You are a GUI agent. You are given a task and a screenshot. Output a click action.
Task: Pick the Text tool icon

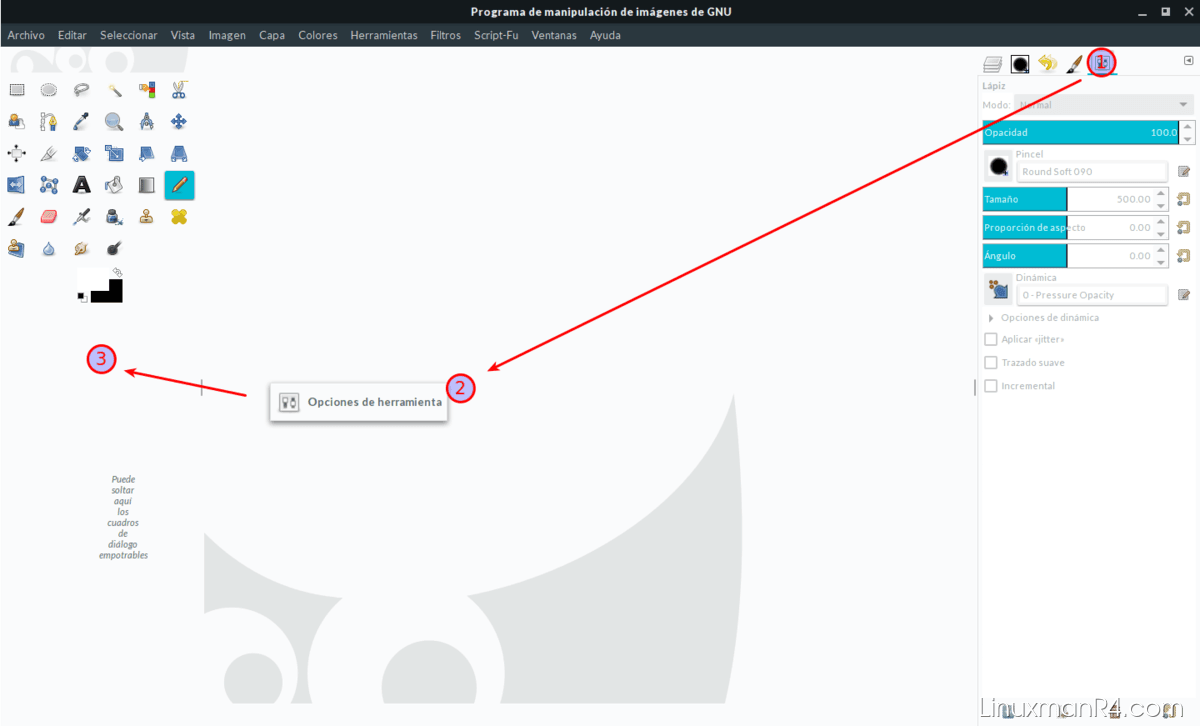[x=82, y=185]
